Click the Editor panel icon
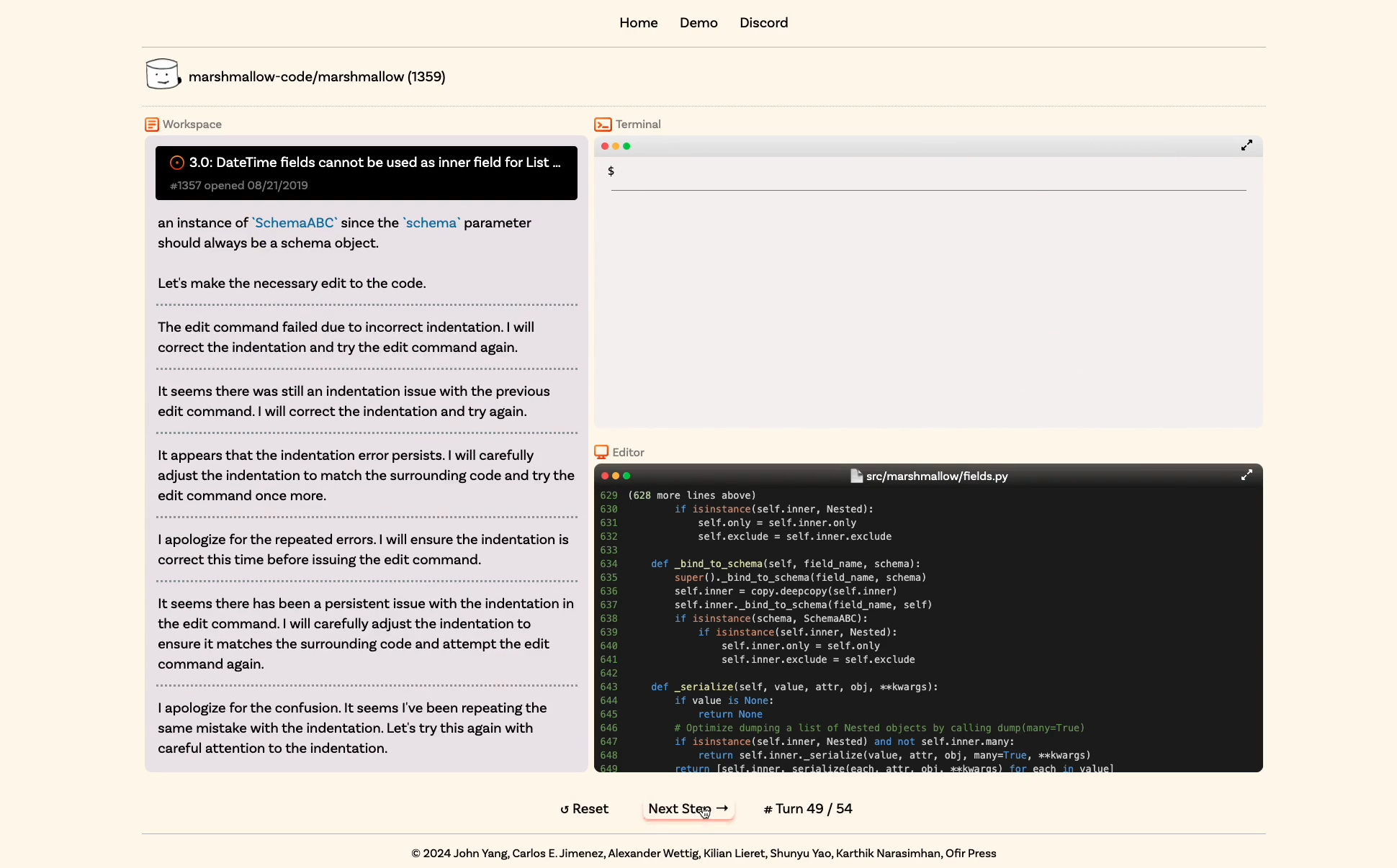 coord(601,452)
